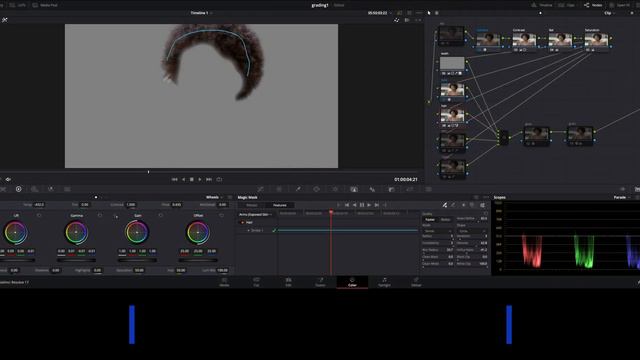Play the clip in the viewer
Viewport: 640px width, 360px height.
coord(200,180)
